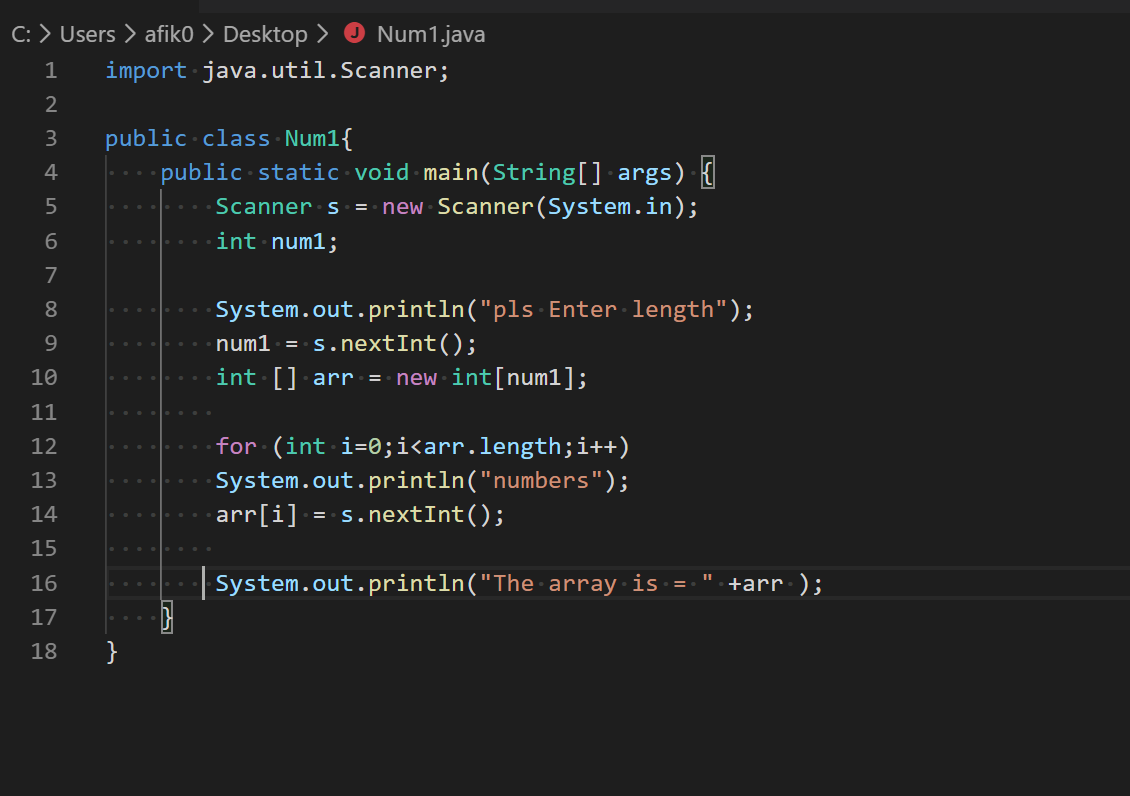Select the Users breadcrumb segment
1130x796 pixels.
pos(88,34)
